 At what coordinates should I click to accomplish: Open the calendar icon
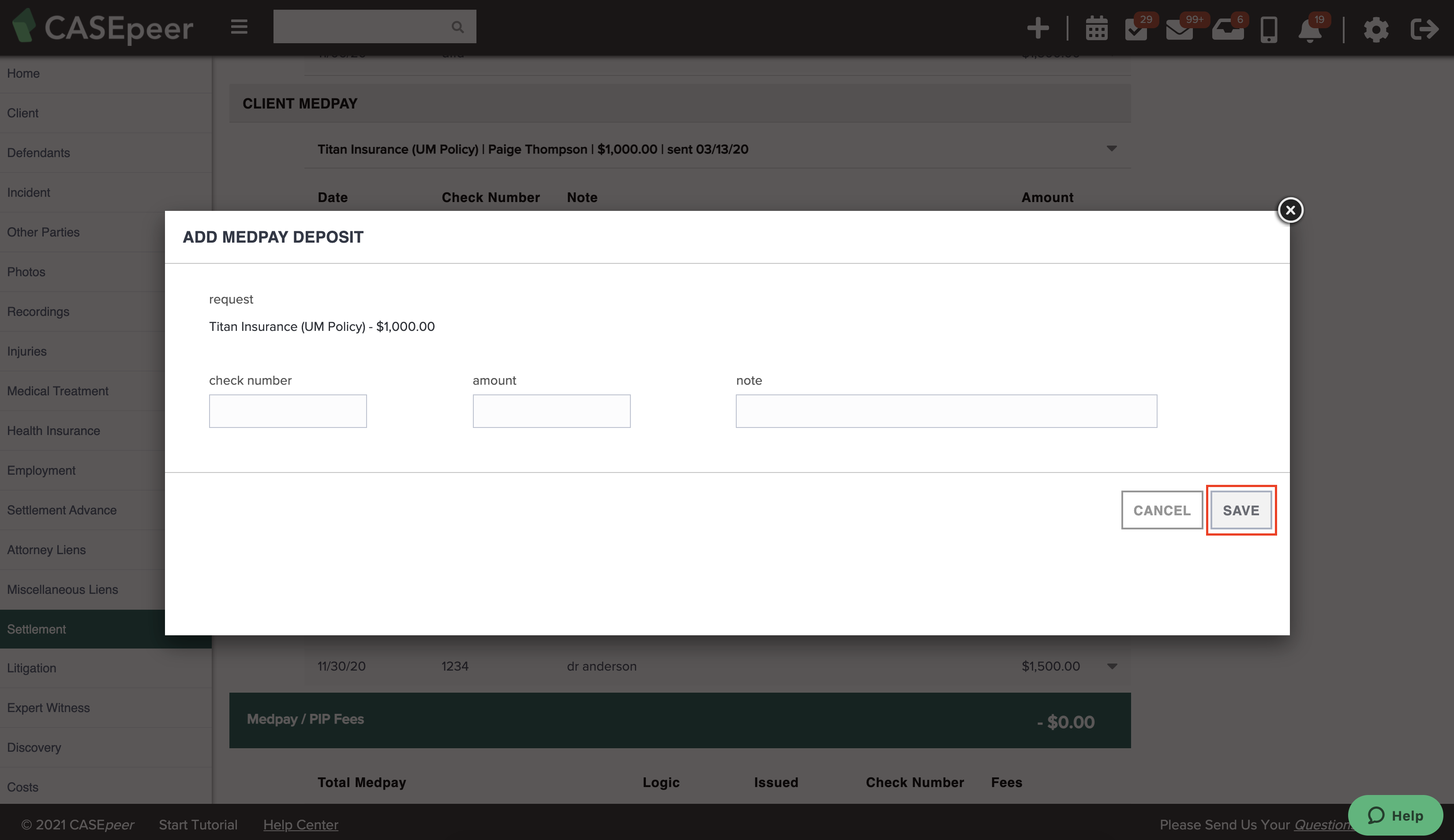1096,28
